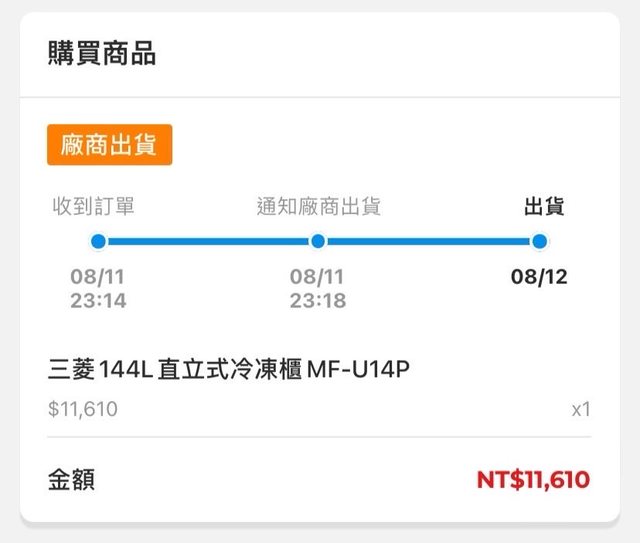The height and width of the screenshot is (543, 640).
Task: Click progress bar between 收到訂單 and 通知廠商出貨
Action: point(208,241)
